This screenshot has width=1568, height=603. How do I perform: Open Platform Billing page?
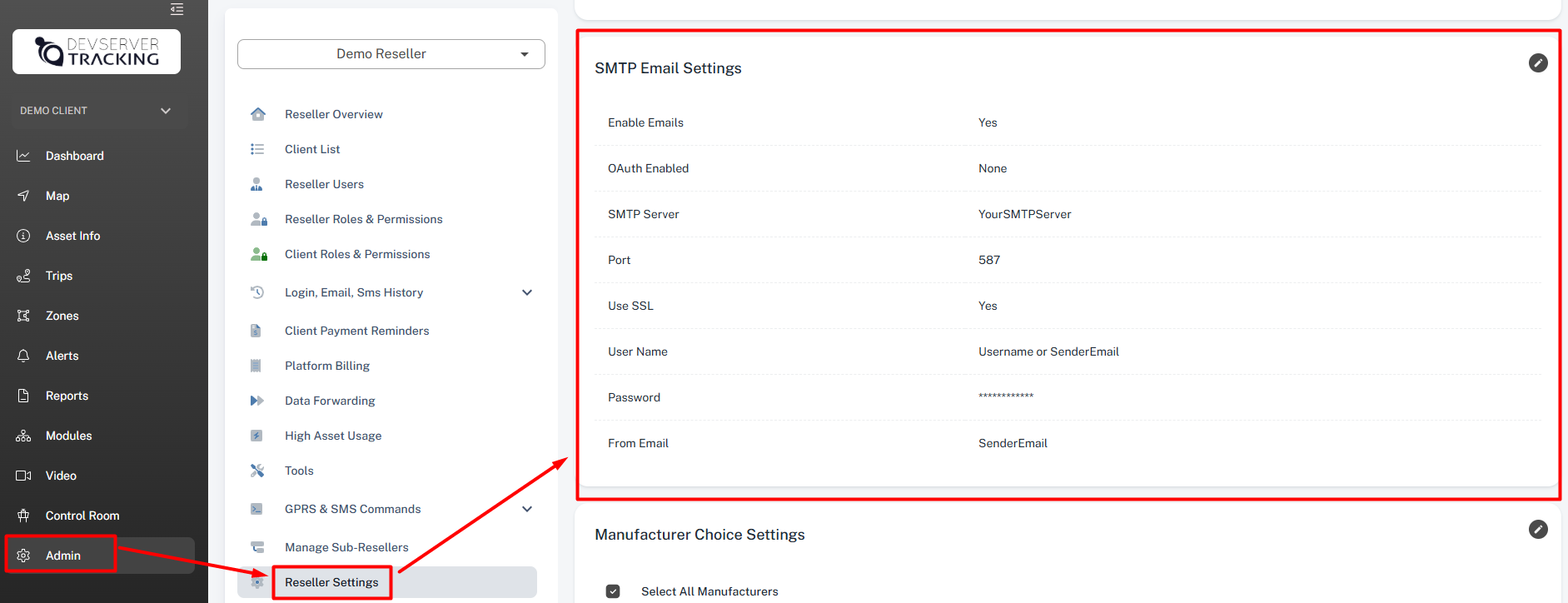tap(327, 366)
